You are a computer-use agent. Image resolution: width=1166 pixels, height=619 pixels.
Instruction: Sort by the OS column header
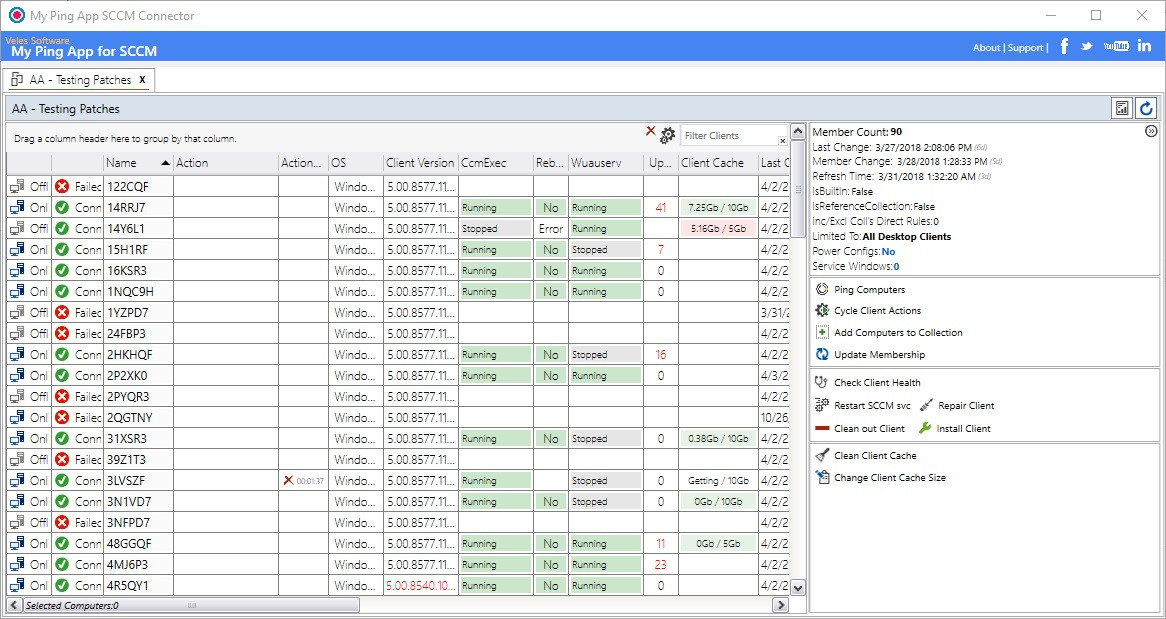(x=355, y=163)
